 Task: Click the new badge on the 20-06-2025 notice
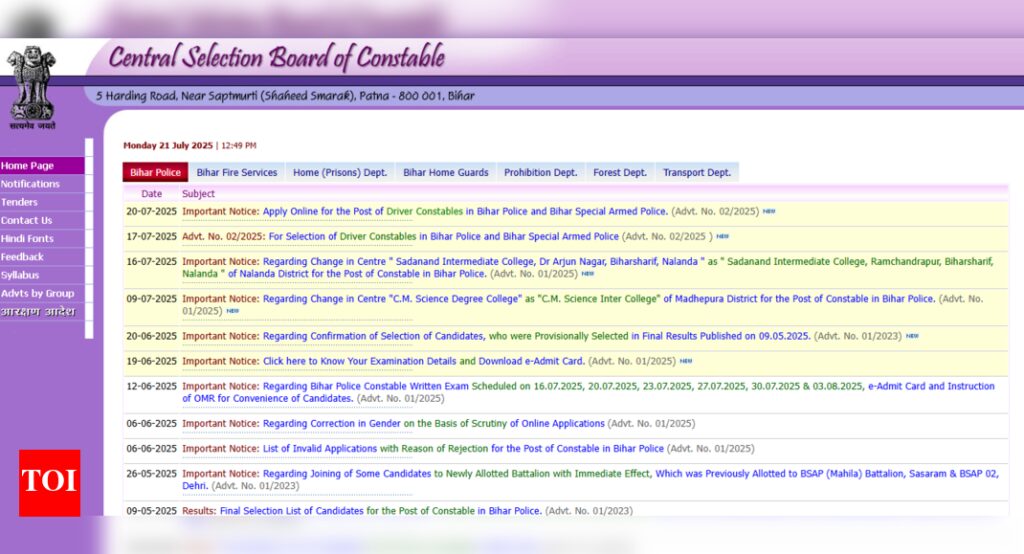click(x=912, y=336)
